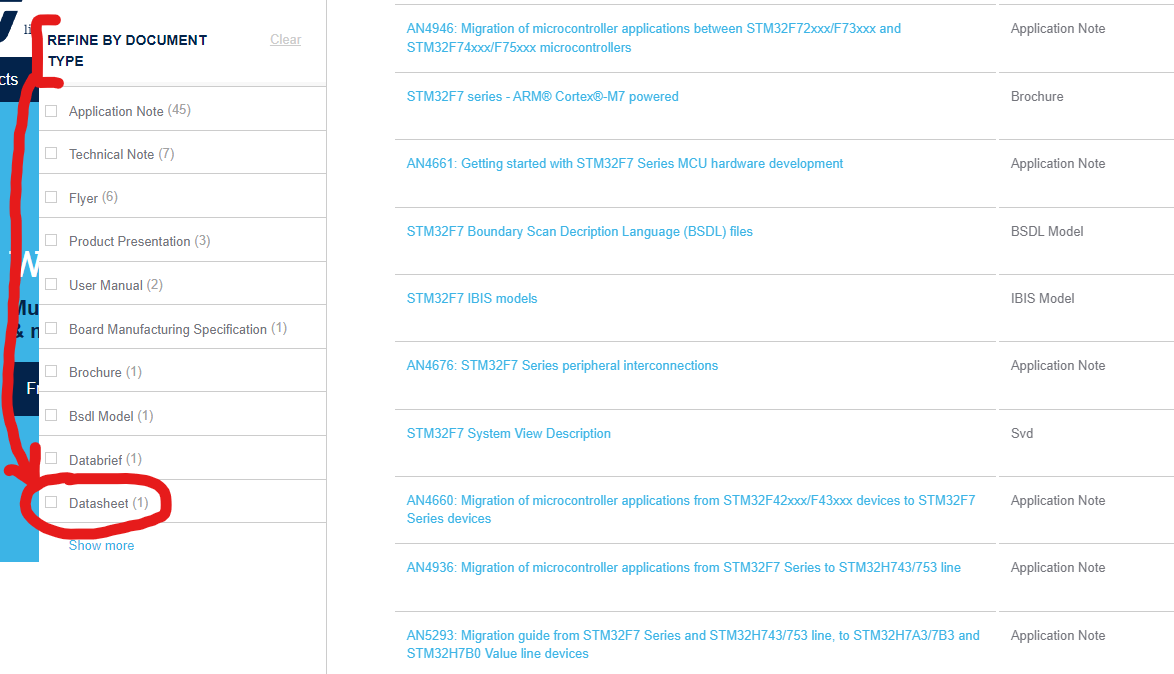Click the IBIS Model type cell
The height and width of the screenshot is (674, 1174).
pos(1042,298)
